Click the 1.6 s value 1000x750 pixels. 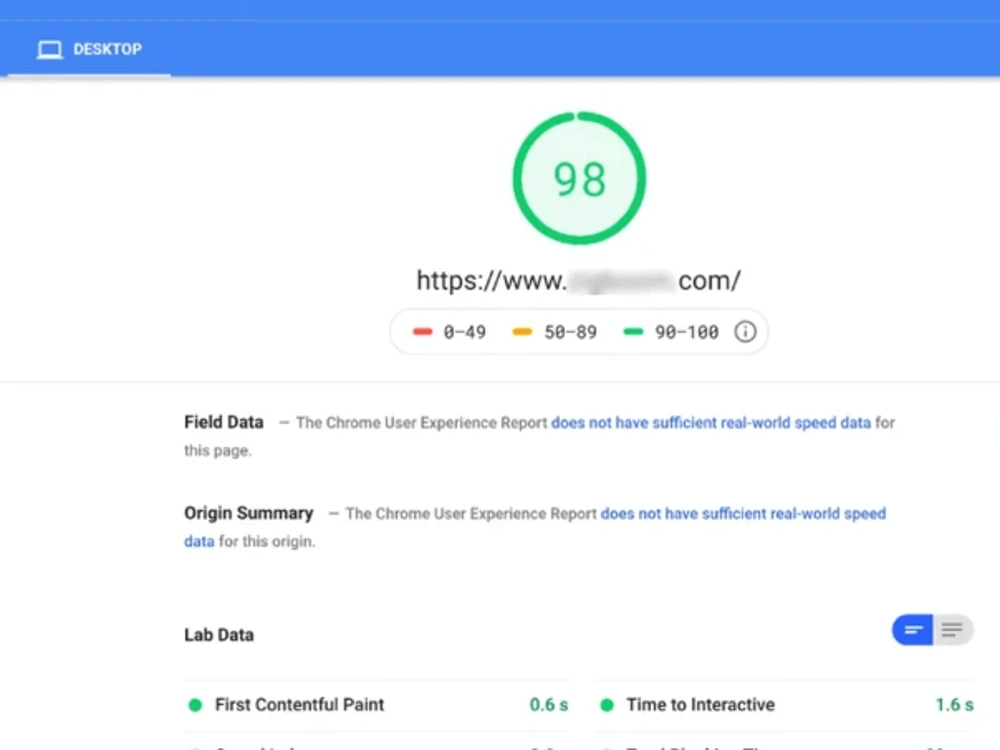coord(954,705)
